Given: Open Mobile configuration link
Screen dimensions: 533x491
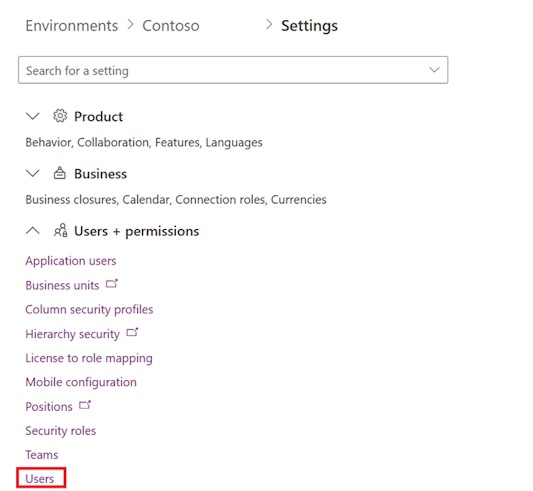Looking at the screenshot, I should click(x=81, y=382).
